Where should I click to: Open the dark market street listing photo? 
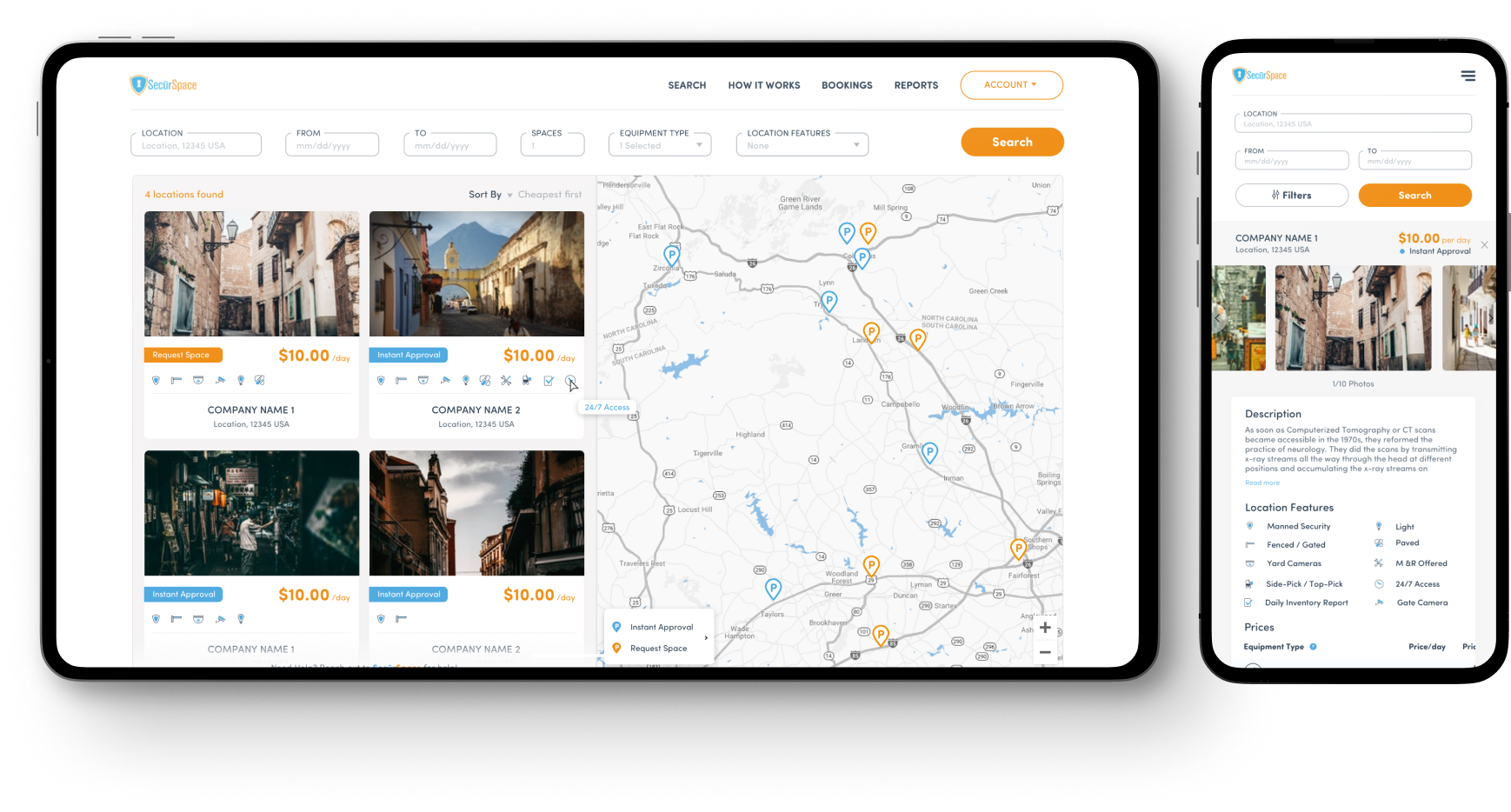click(x=251, y=513)
